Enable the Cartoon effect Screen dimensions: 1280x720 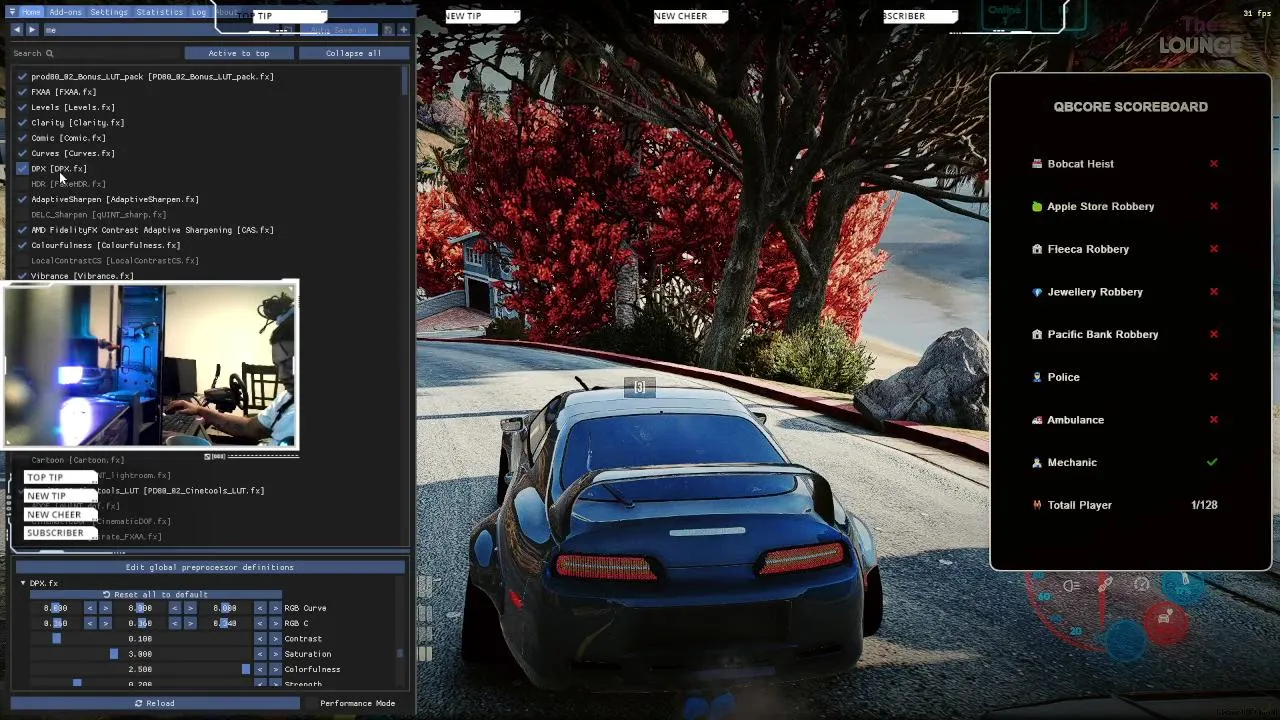click(22, 460)
